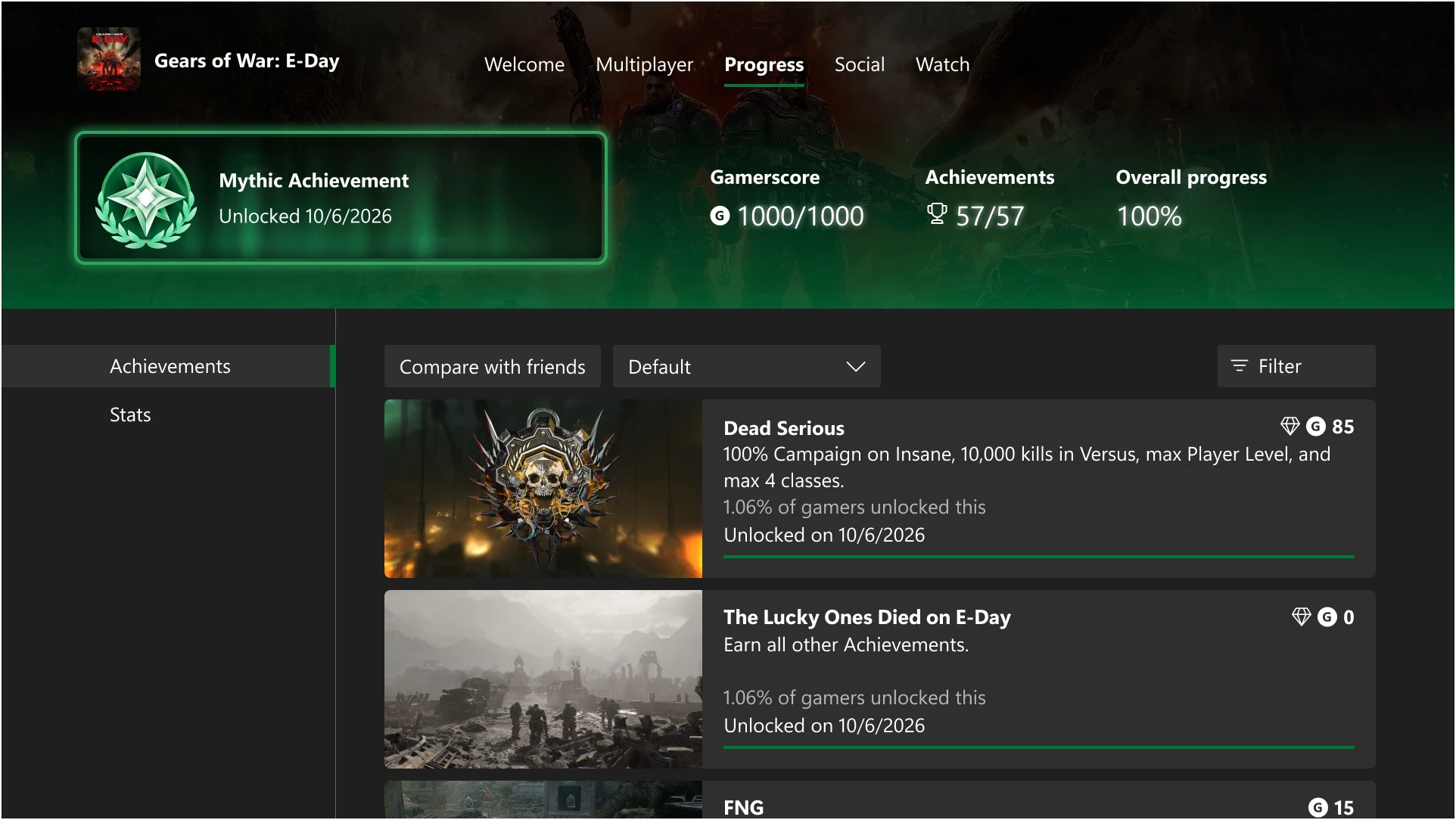1456x820 pixels.
Task: Click the trophy icon next to 57/57
Action: tap(937, 214)
